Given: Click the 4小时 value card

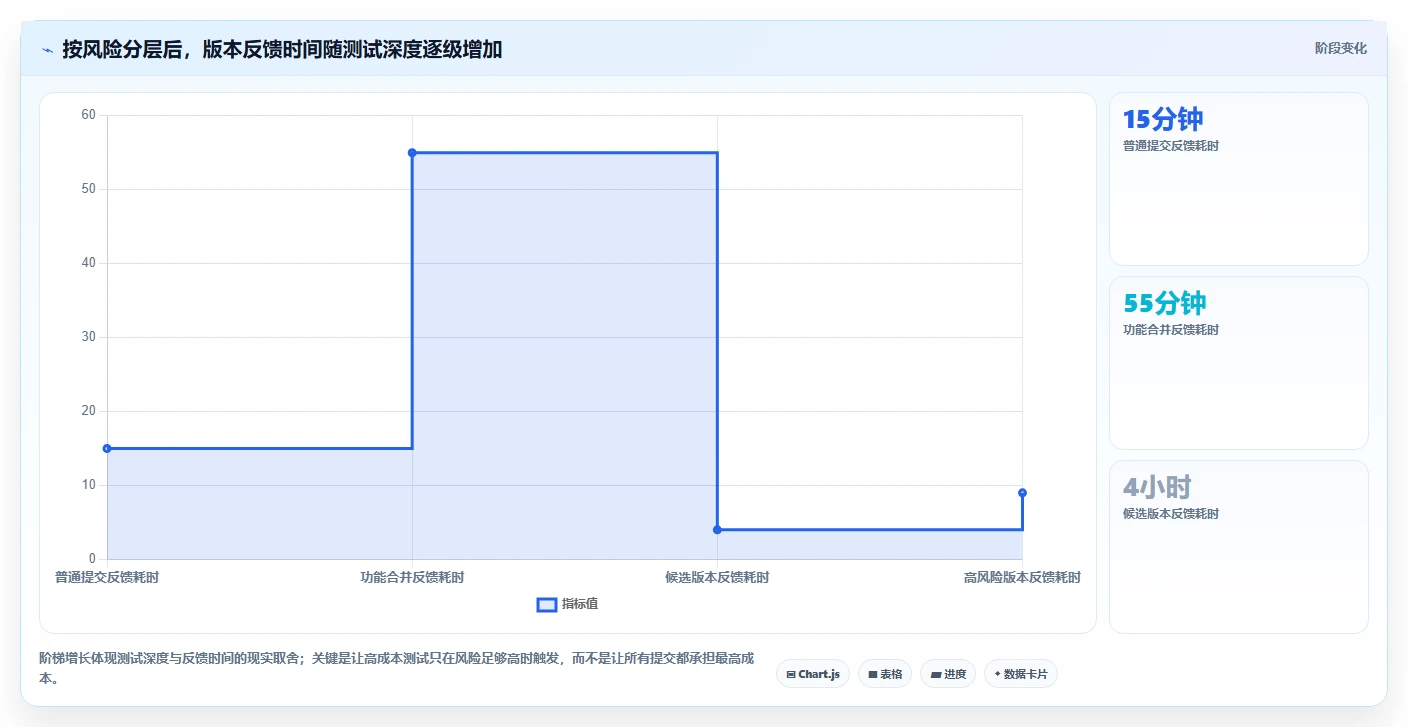Looking at the screenshot, I should 1239,547.
